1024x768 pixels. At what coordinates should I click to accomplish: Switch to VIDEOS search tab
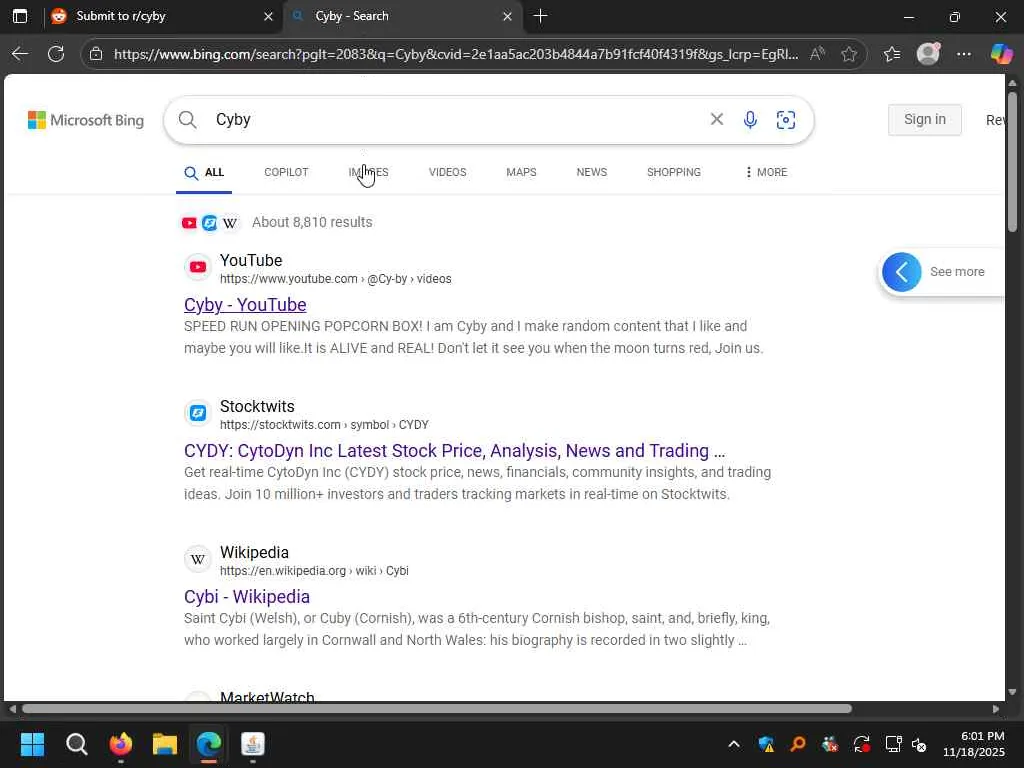point(447,172)
